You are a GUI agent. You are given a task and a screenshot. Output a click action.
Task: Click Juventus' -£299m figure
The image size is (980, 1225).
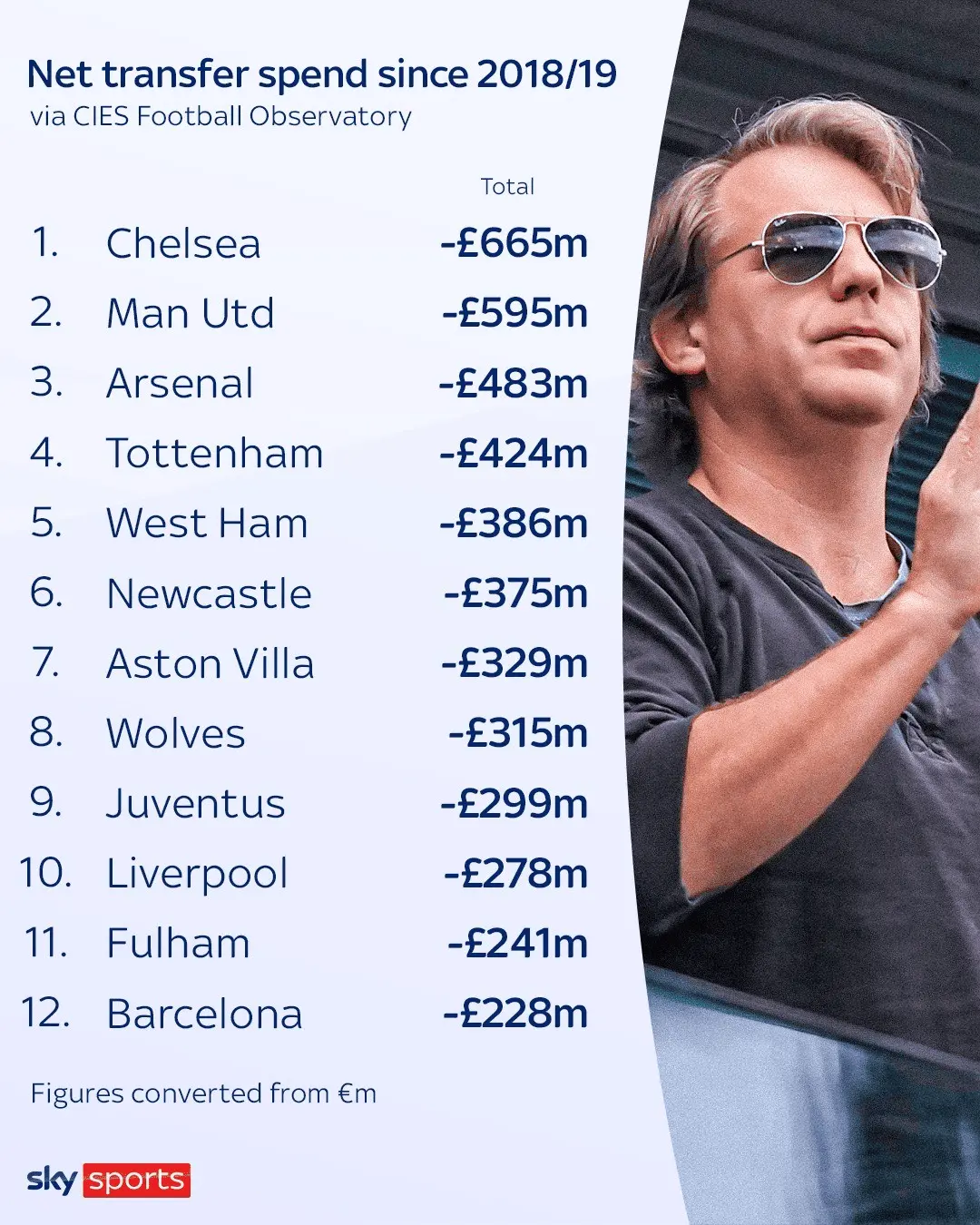click(514, 803)
